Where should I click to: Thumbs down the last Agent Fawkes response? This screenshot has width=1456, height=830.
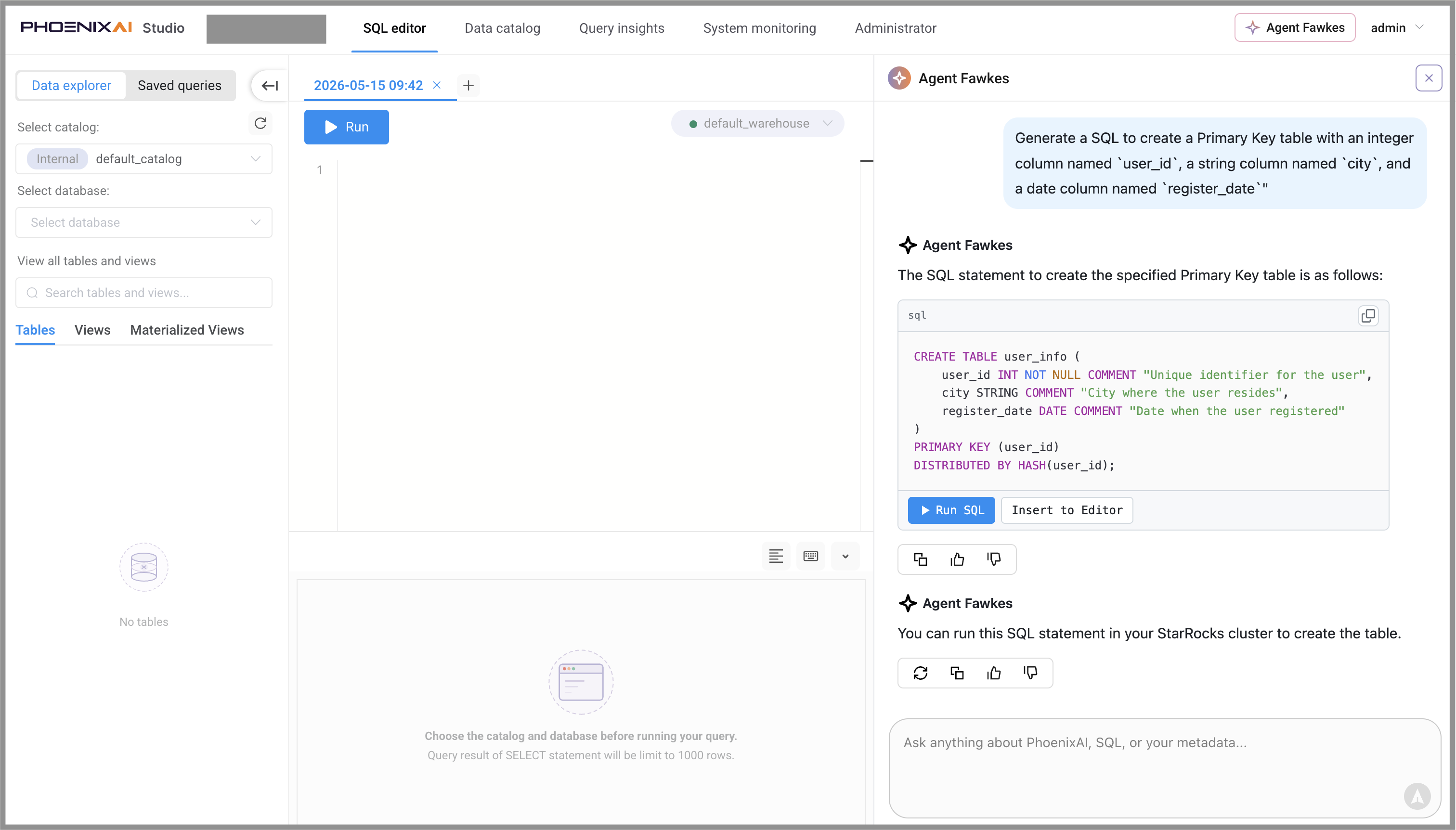(1030, 673)
